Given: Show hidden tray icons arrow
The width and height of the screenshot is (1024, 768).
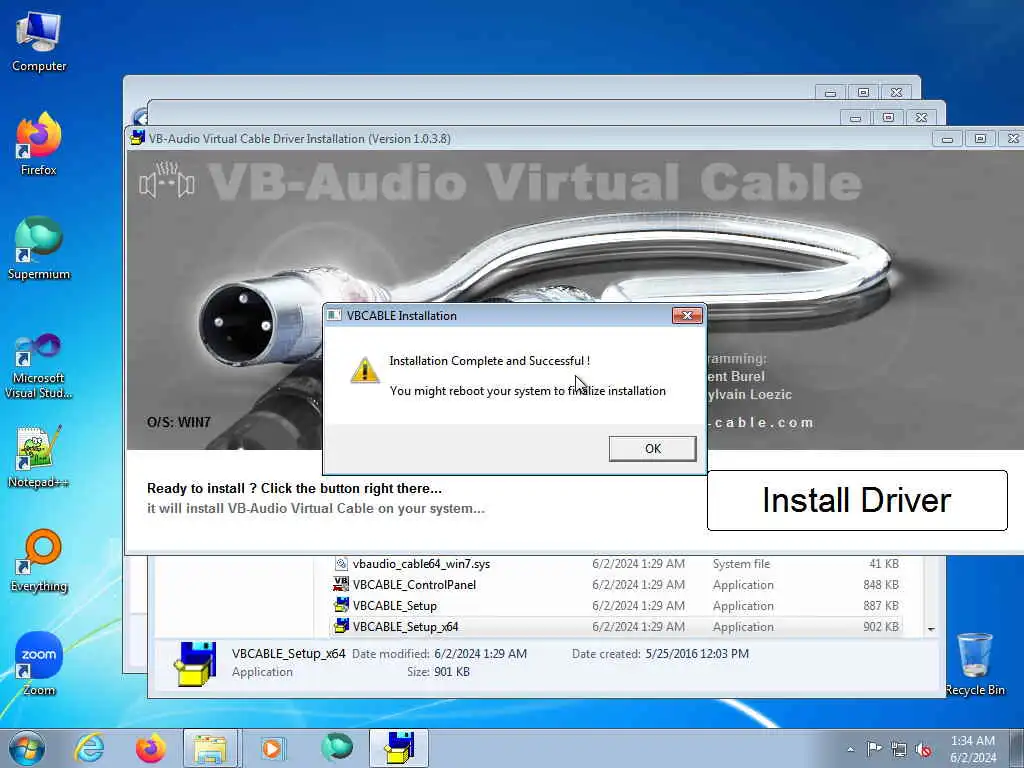Looking at the screenshot, I should click(850, 750).
